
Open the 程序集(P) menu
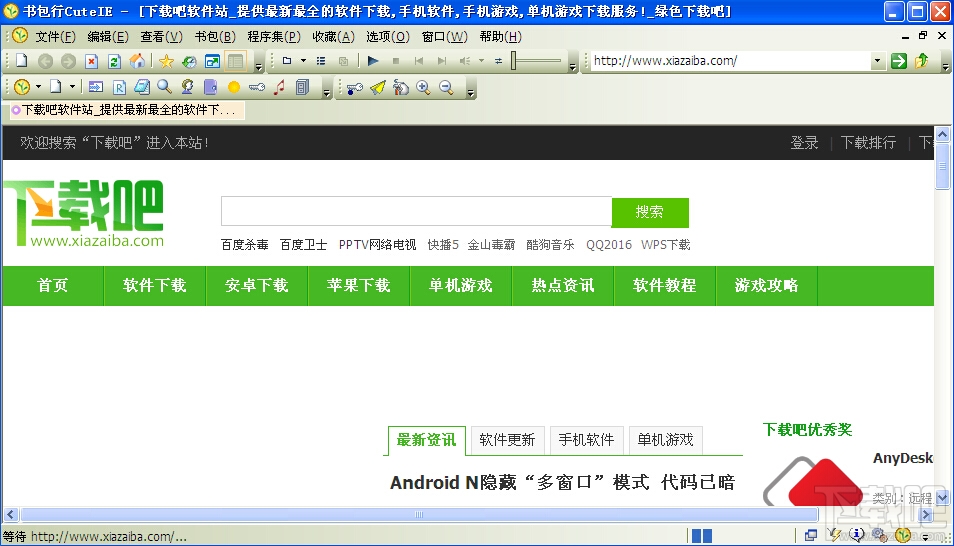(x=274, y=37)
